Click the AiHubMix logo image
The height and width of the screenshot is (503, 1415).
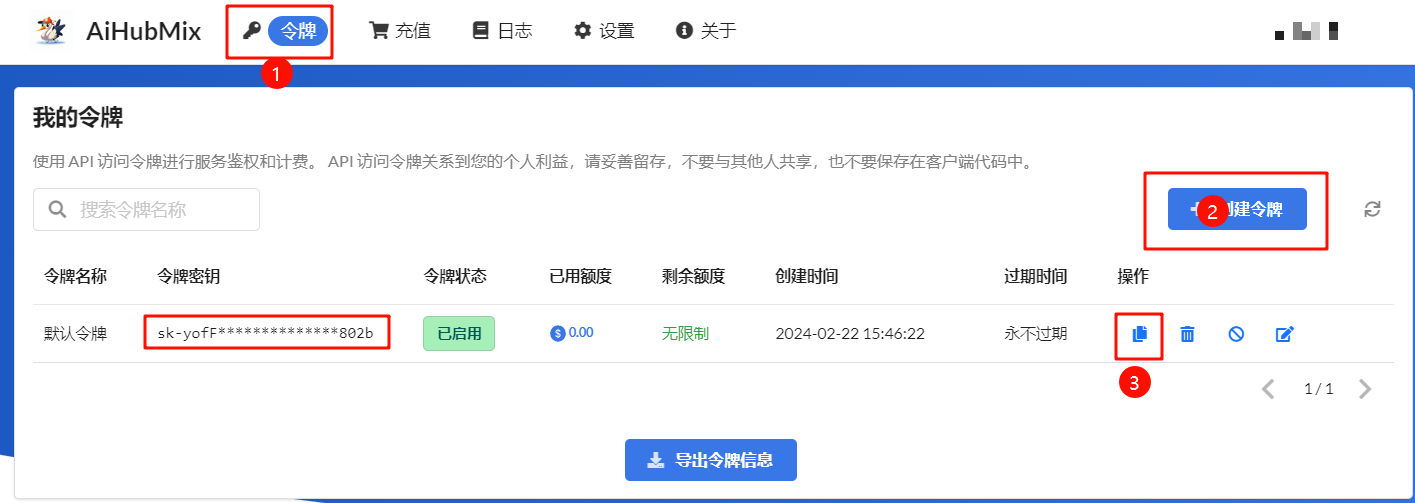click(51, 31)
